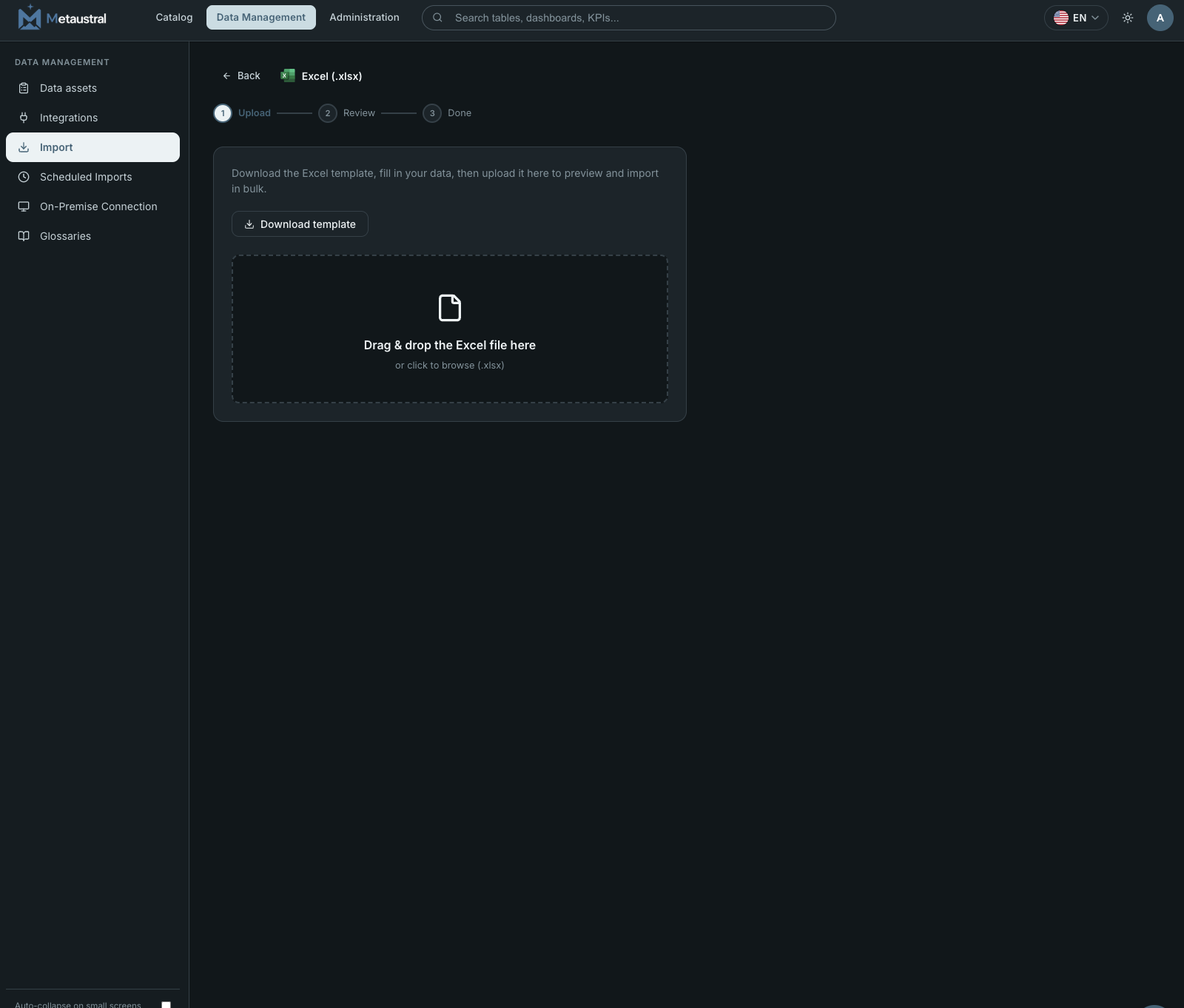The height and width of the screenshot is (1008, 1184).
Task: Click the 'Excel (.xlsx)' title text
Action: 332,76
